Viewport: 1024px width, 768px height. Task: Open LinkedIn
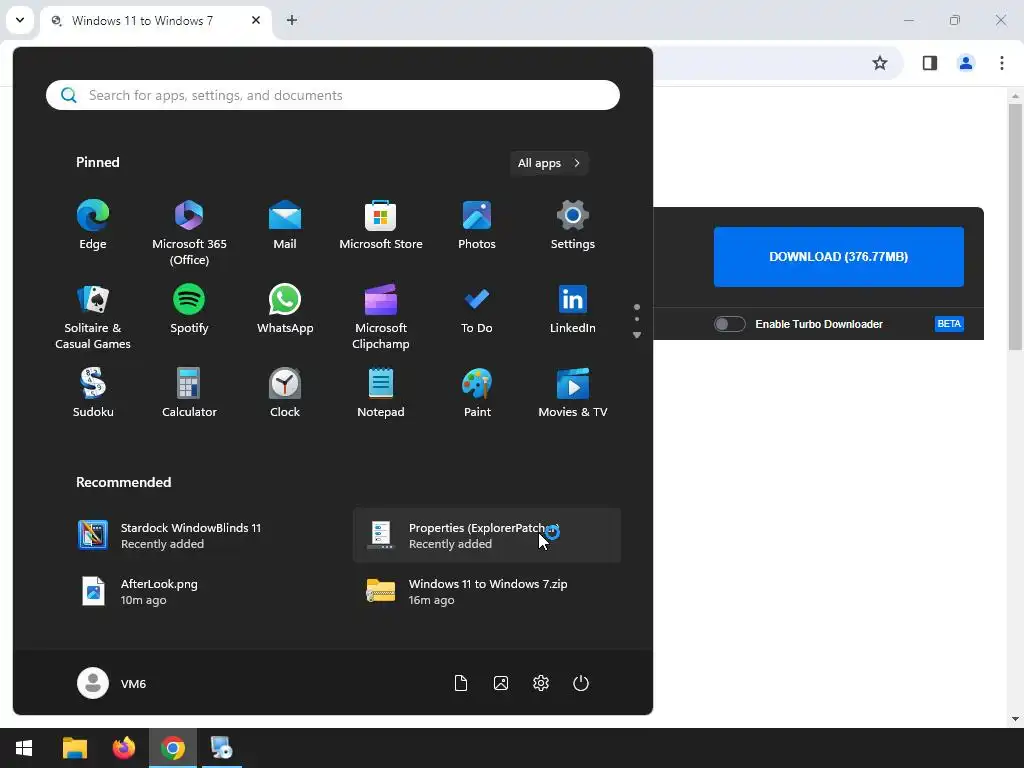573,310
